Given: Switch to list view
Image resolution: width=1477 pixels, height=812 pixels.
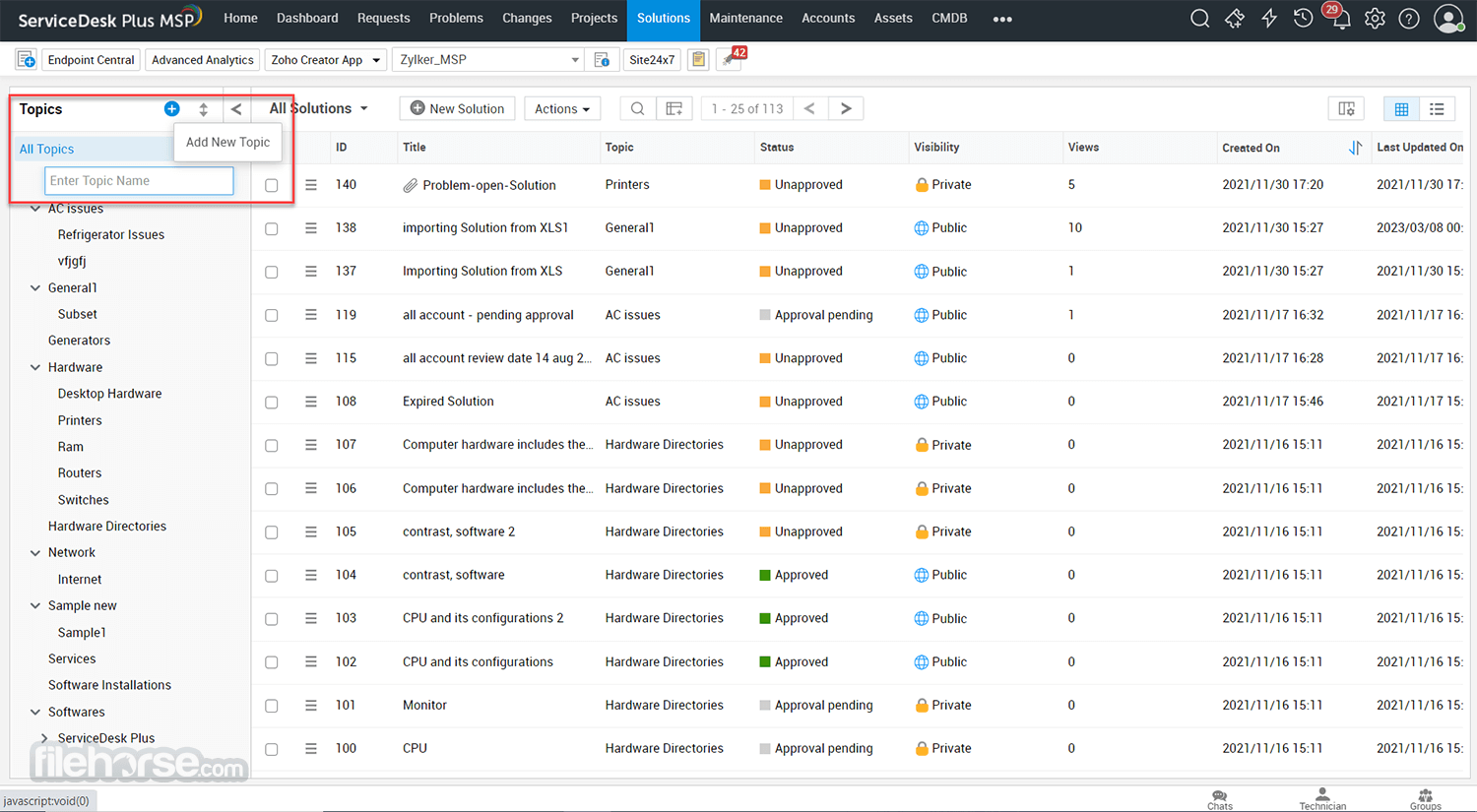Looking at the screenshot, I should click(x=1438, y=108).
